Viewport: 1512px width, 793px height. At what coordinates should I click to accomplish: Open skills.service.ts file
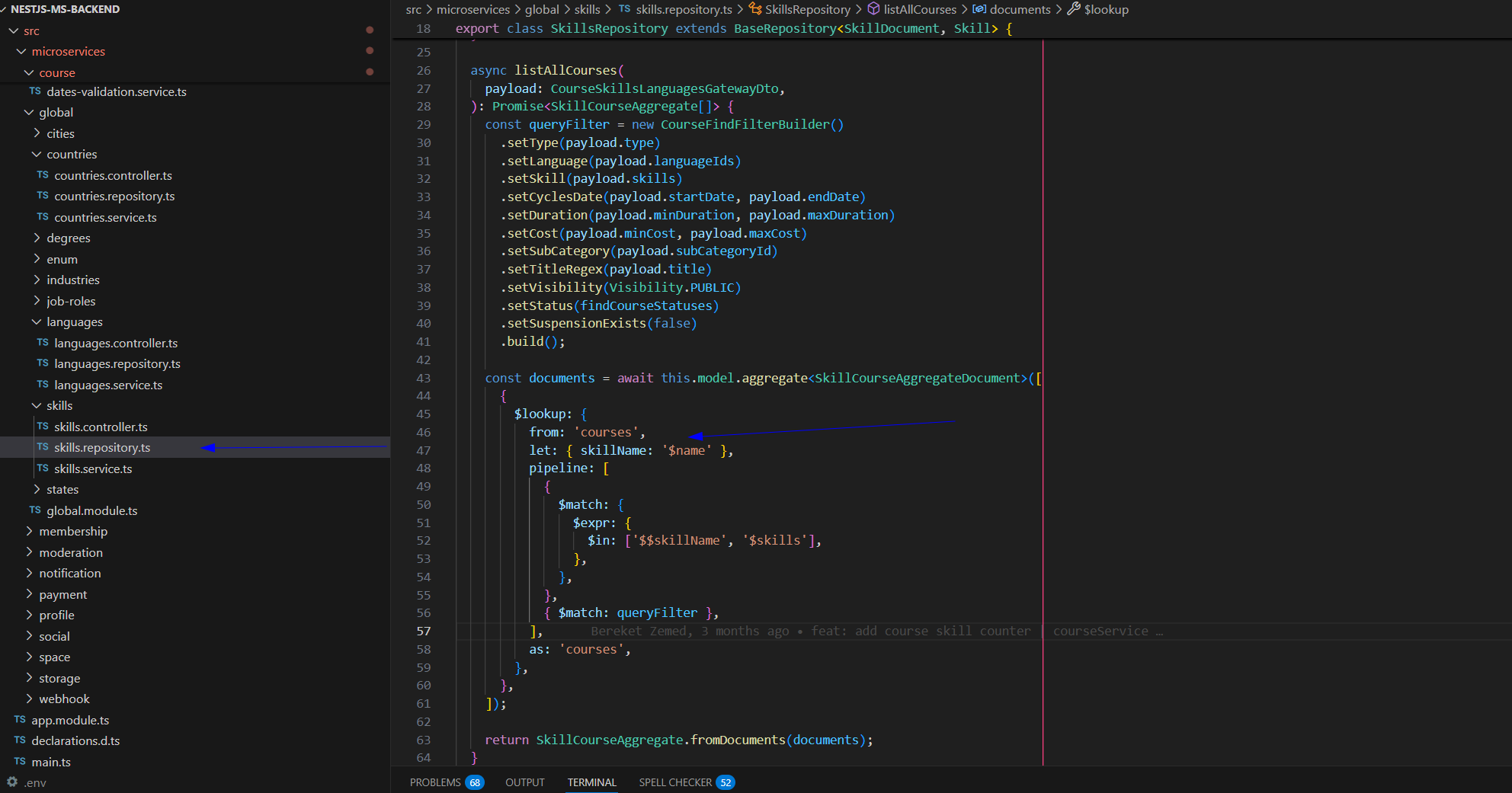[93, 468]
